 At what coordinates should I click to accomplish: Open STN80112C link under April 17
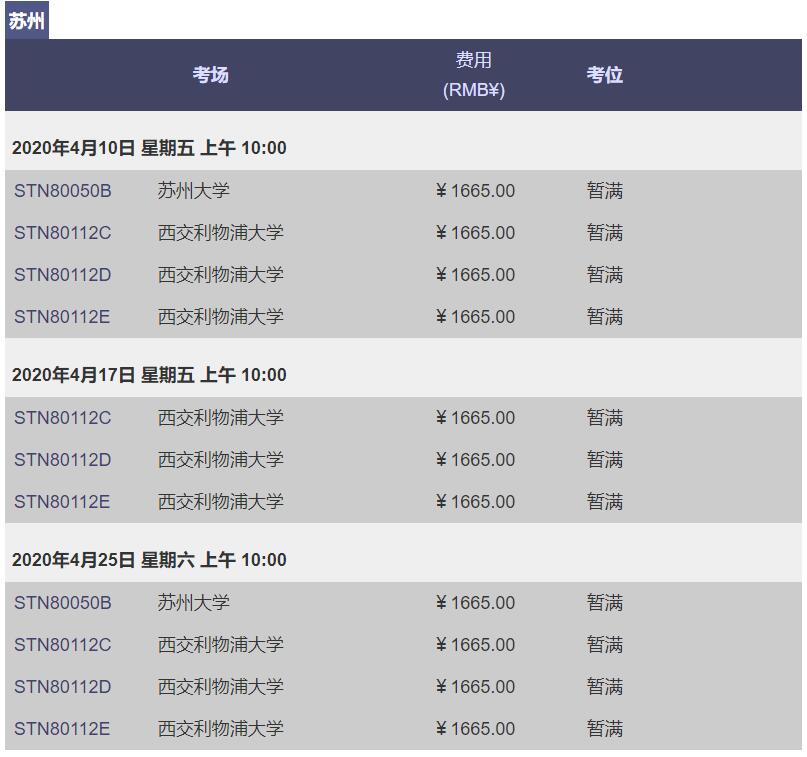[x=63, y=418]
